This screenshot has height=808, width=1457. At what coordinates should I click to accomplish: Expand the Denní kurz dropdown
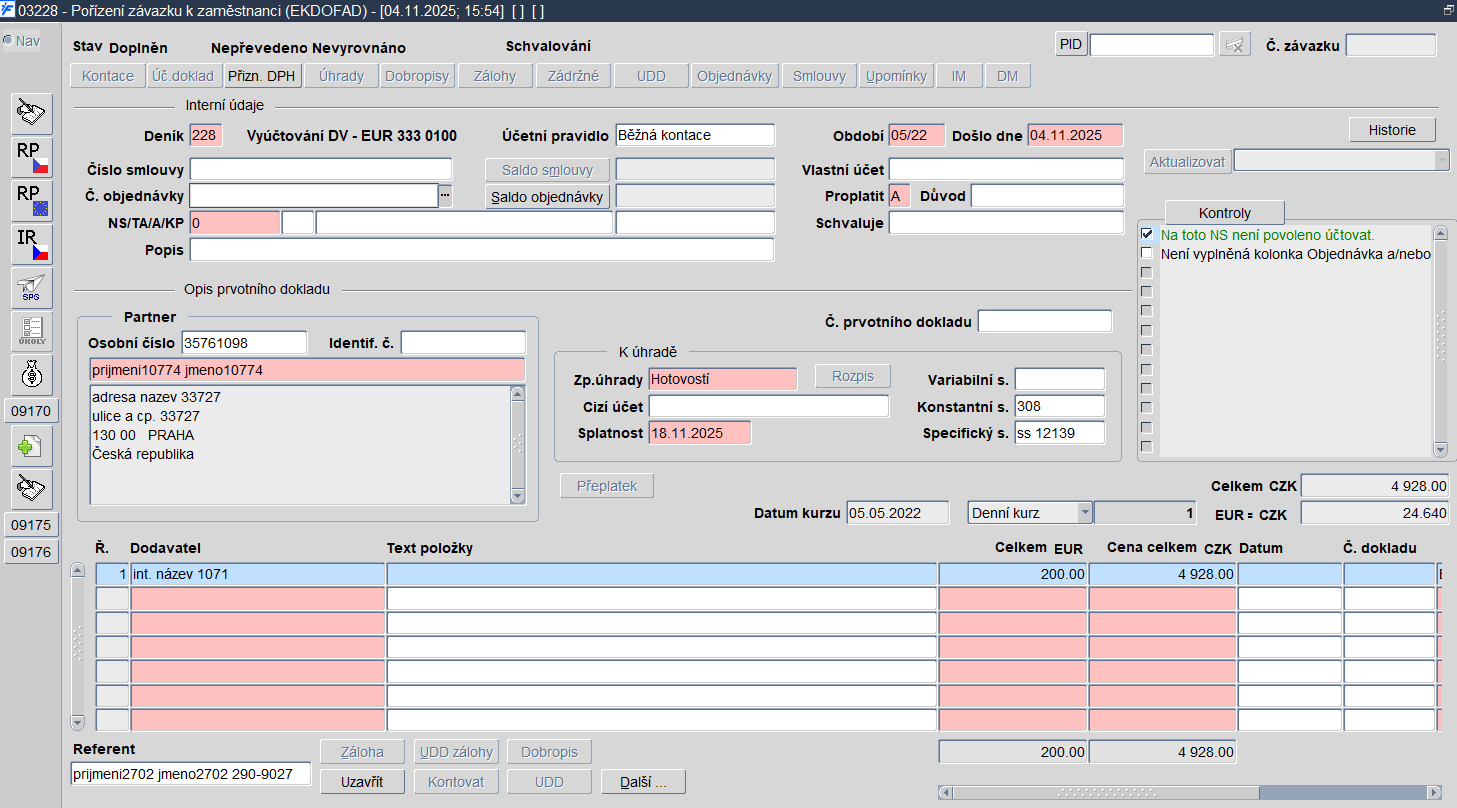pos(1084,513)
